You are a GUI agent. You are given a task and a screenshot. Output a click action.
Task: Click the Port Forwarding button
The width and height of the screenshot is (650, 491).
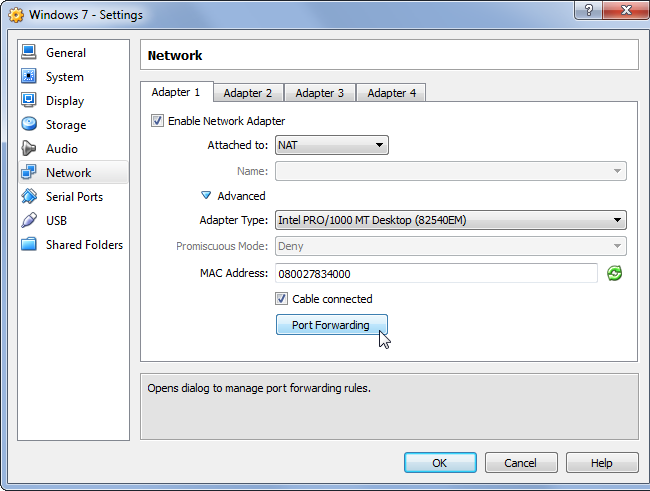point(331,325)
